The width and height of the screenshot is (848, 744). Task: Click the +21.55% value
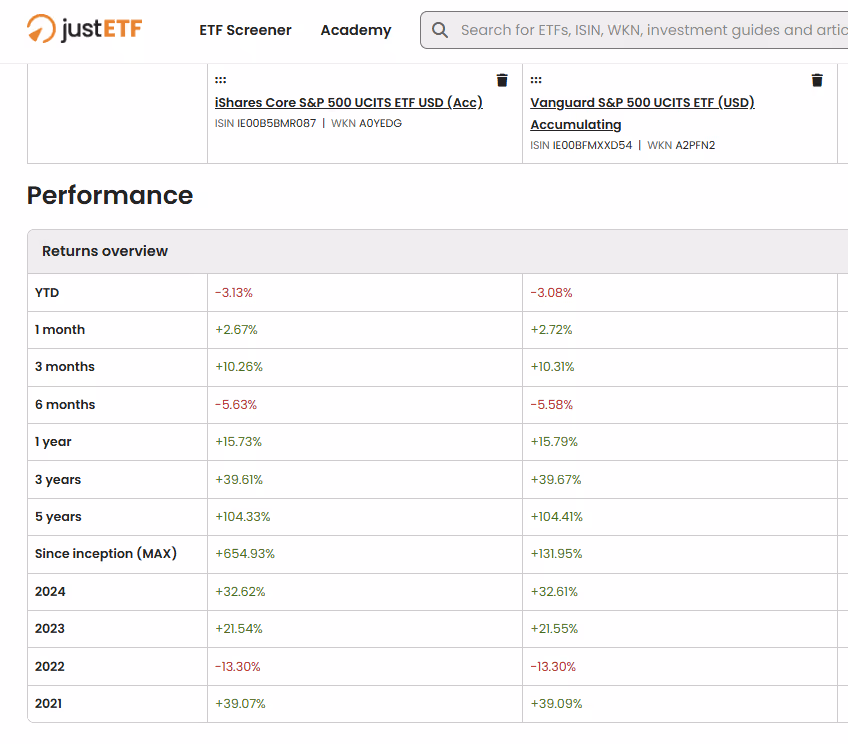tap(554, 628)
